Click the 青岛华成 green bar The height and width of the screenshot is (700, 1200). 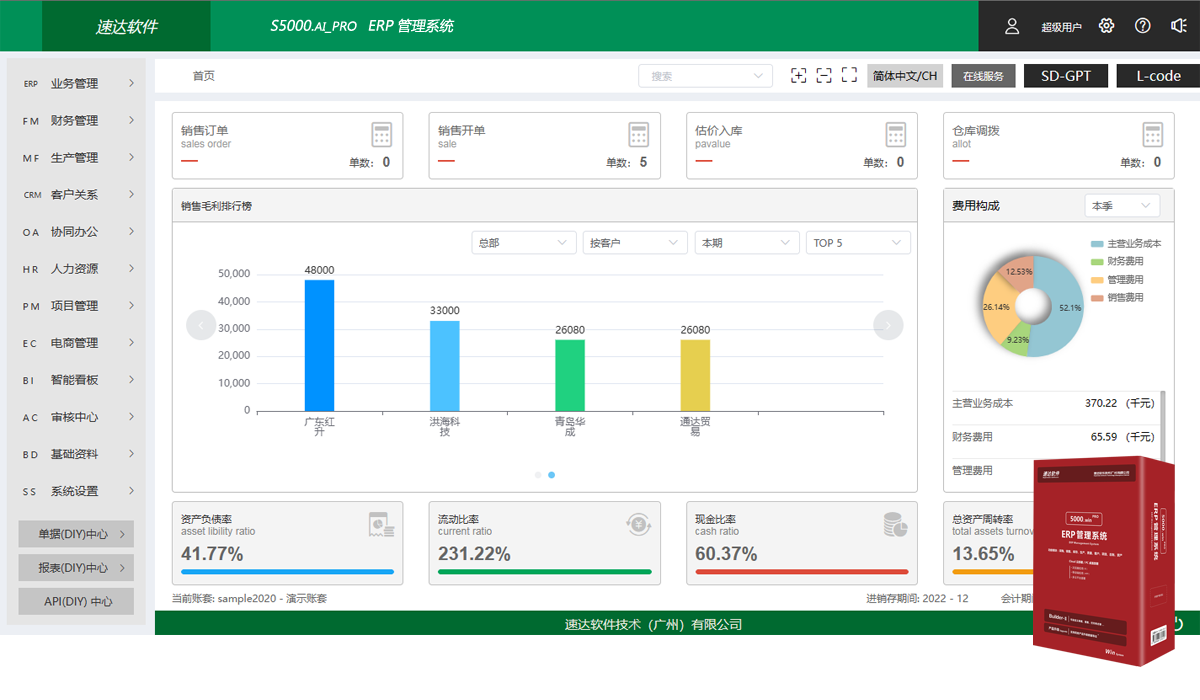pos(570,375)
